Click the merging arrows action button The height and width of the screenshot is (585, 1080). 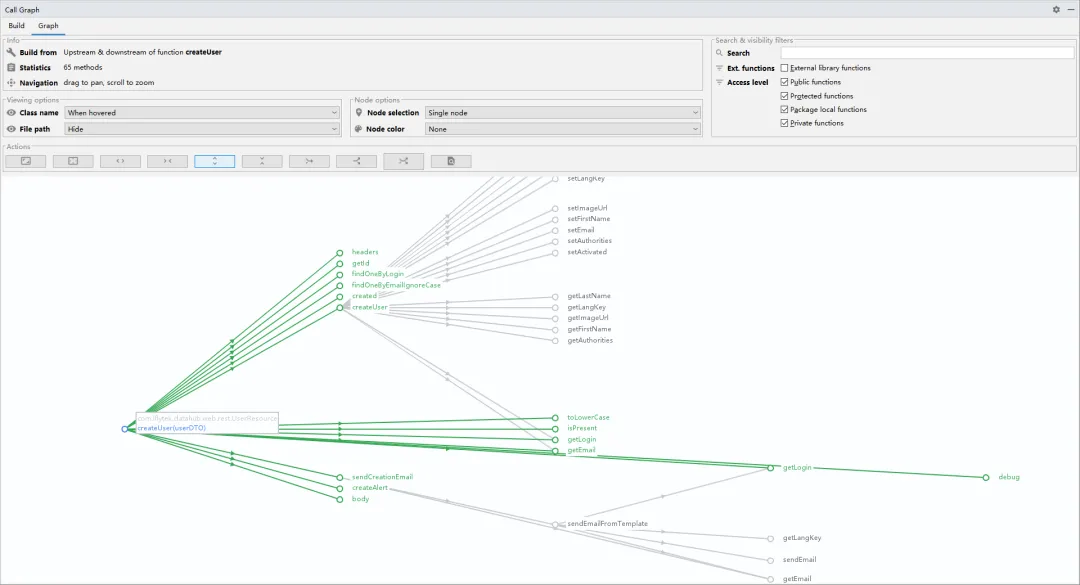point(309,161)
